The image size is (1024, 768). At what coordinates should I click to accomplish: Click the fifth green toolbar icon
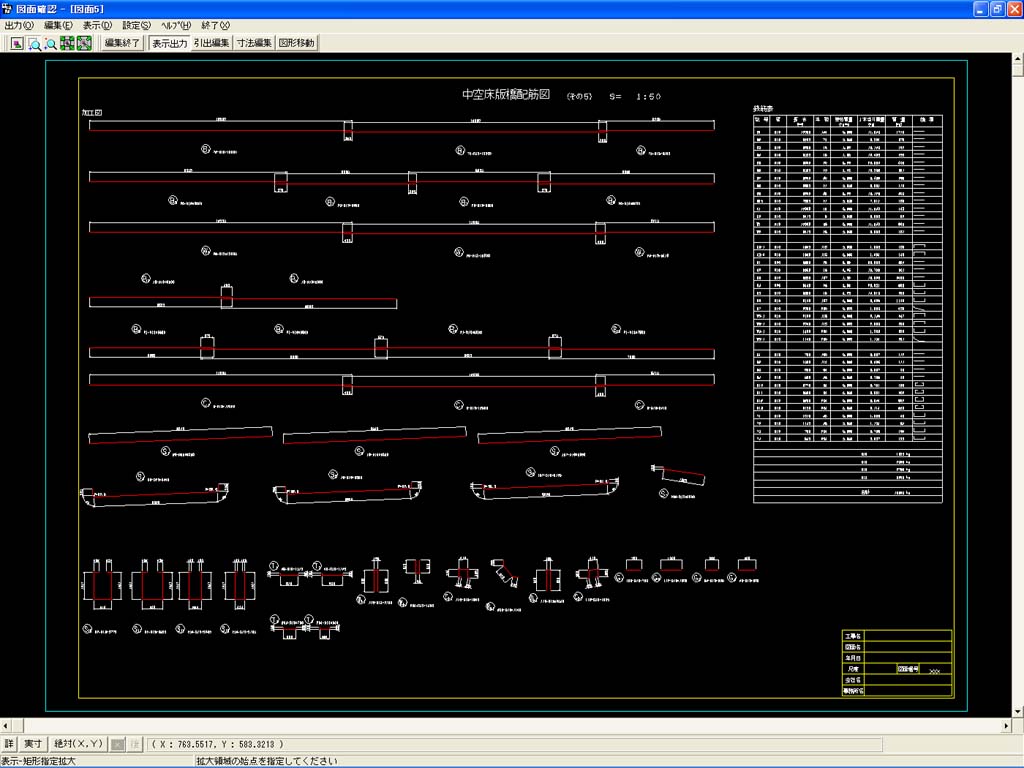click(84, 43)
